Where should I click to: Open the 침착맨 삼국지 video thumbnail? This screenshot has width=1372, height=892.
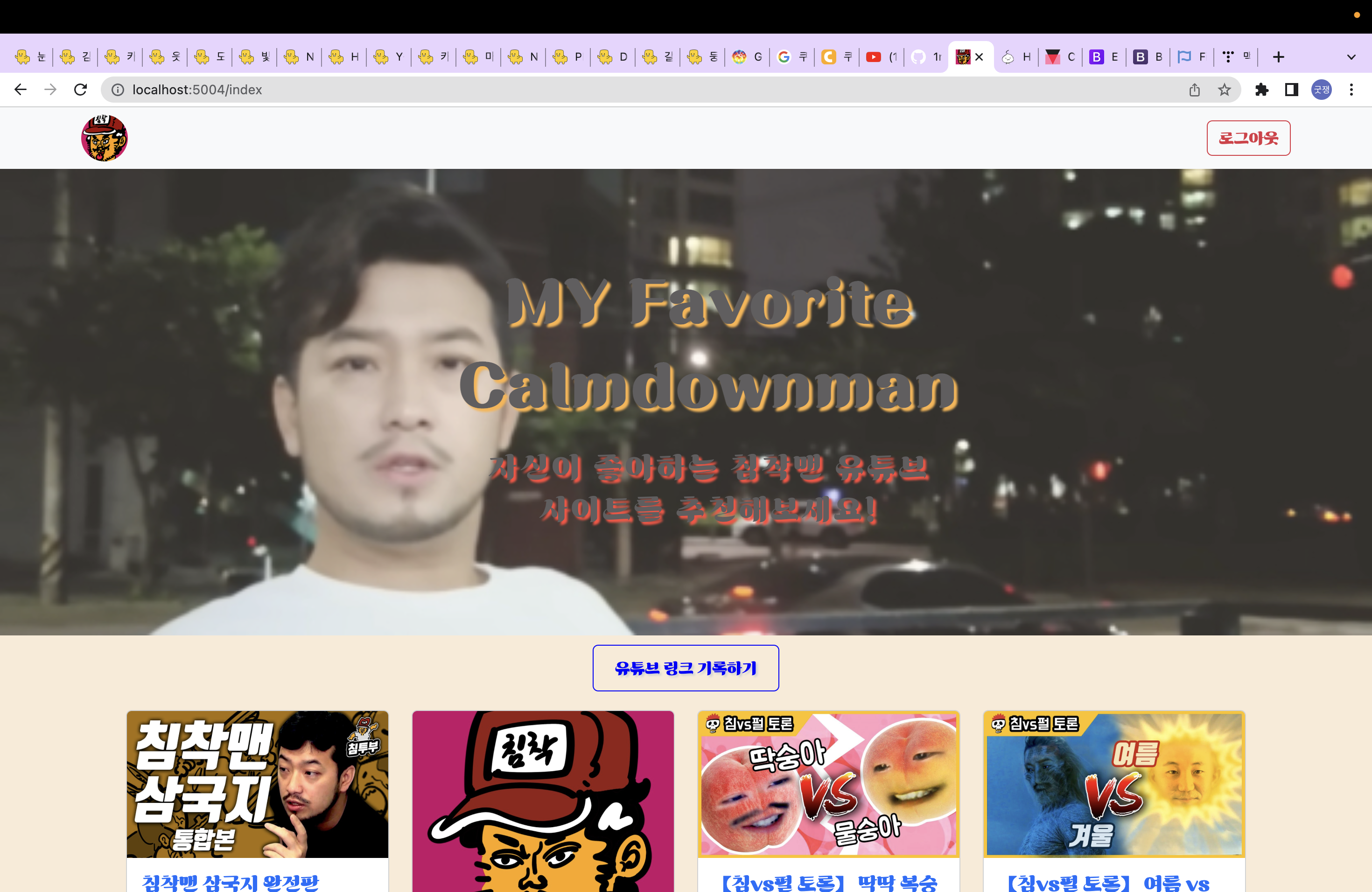click(257, 785)
